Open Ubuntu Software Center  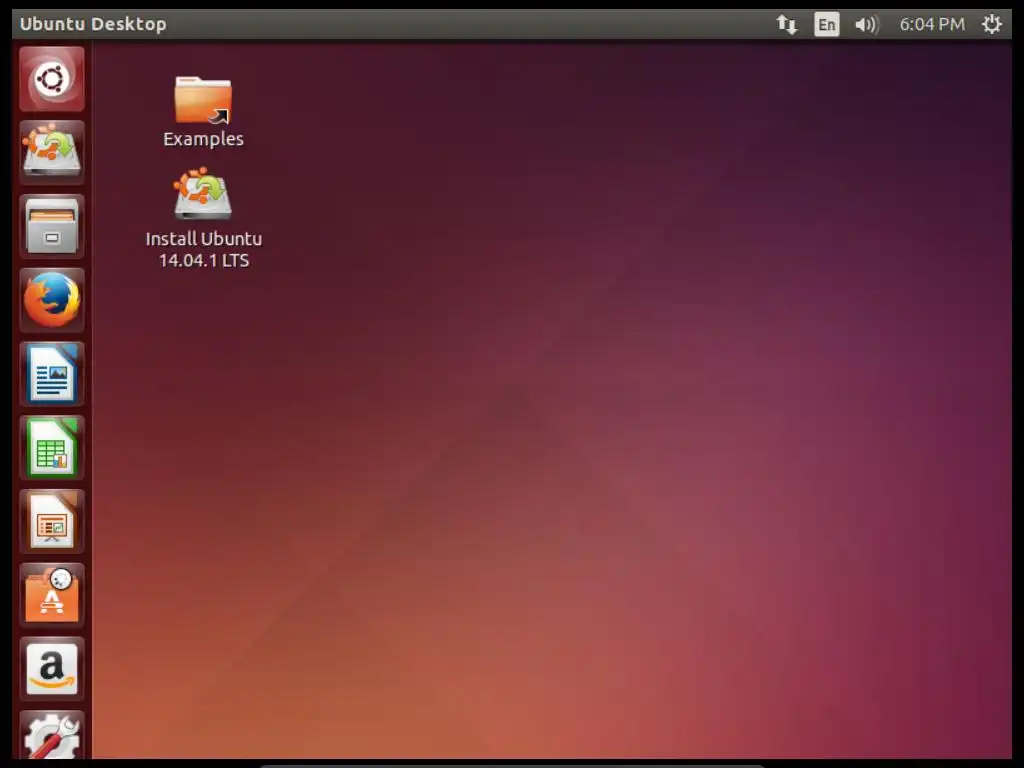[52, 596]
